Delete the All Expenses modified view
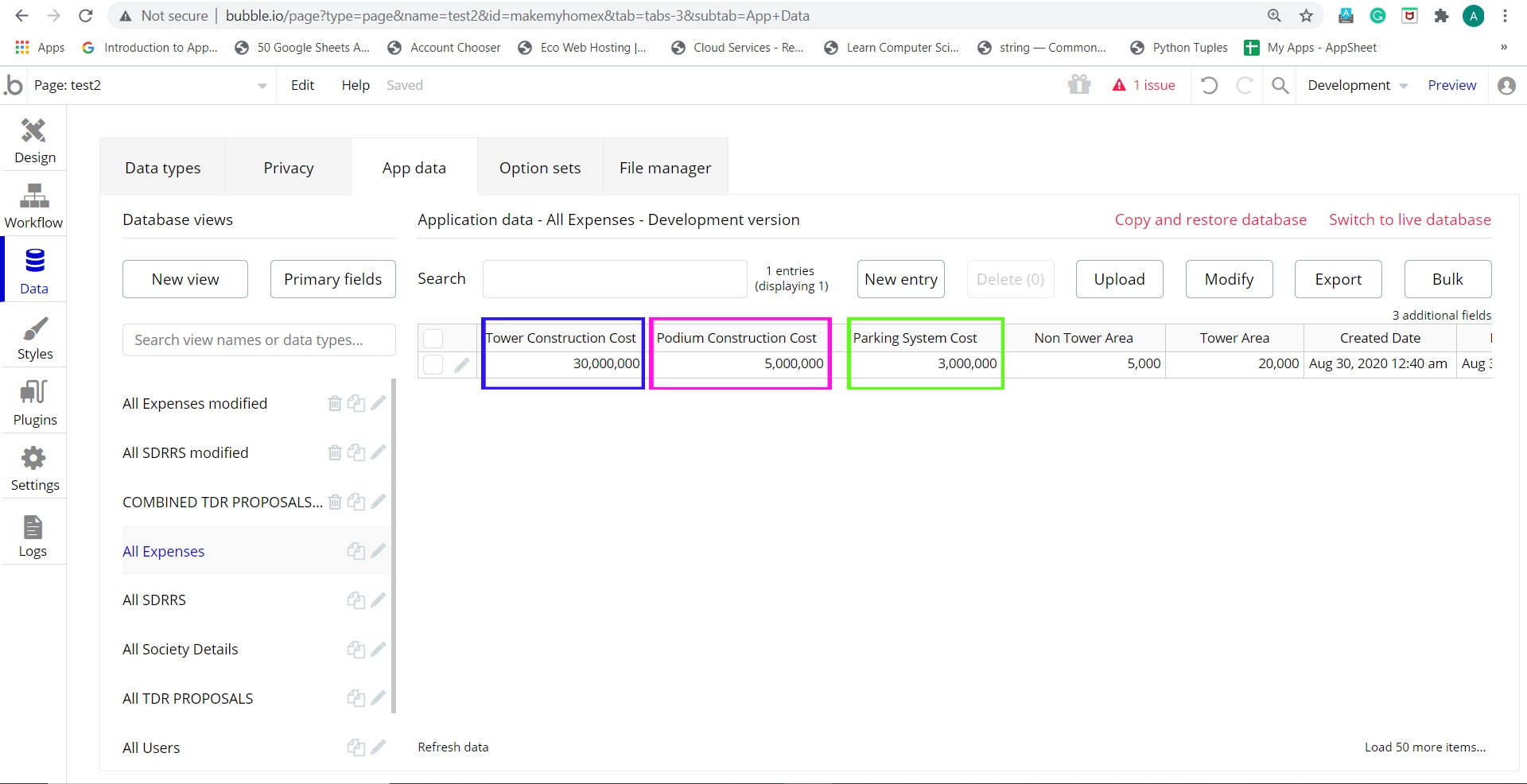 pyautogui.click(x=335, y=404)
